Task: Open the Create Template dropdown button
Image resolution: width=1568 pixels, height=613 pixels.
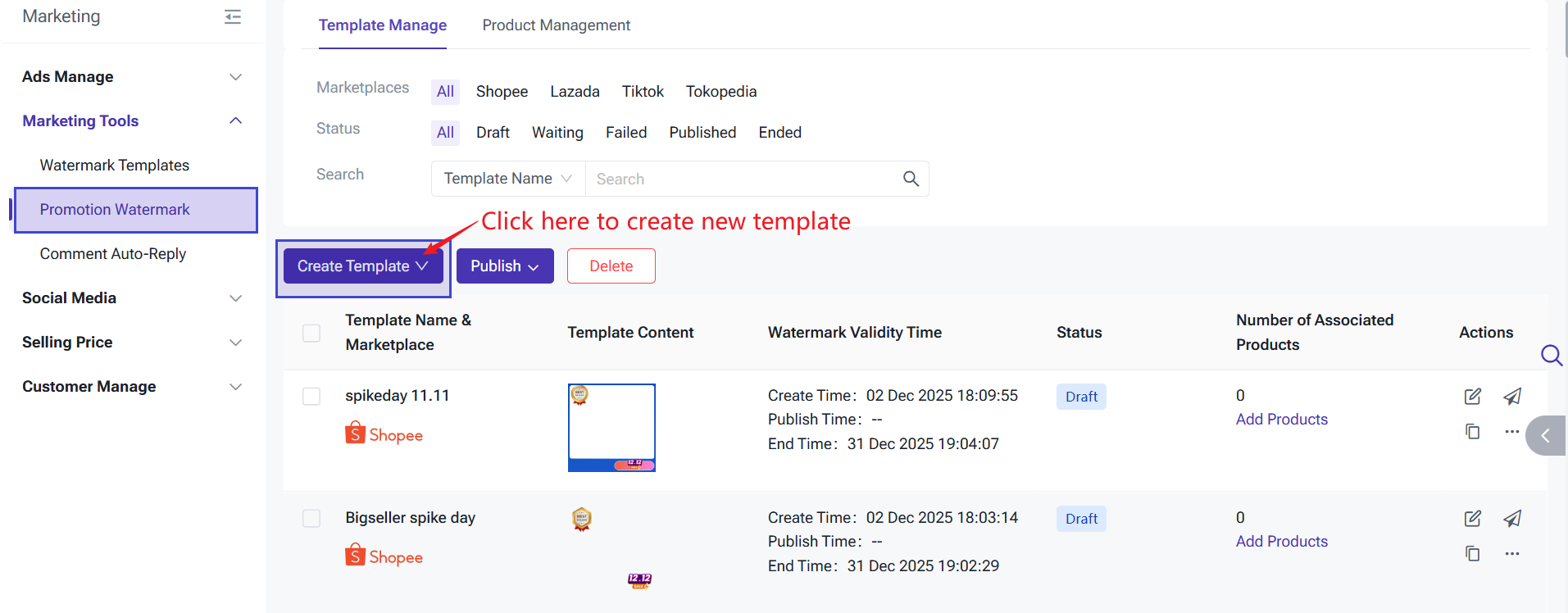Action: (x=363, y=266)
